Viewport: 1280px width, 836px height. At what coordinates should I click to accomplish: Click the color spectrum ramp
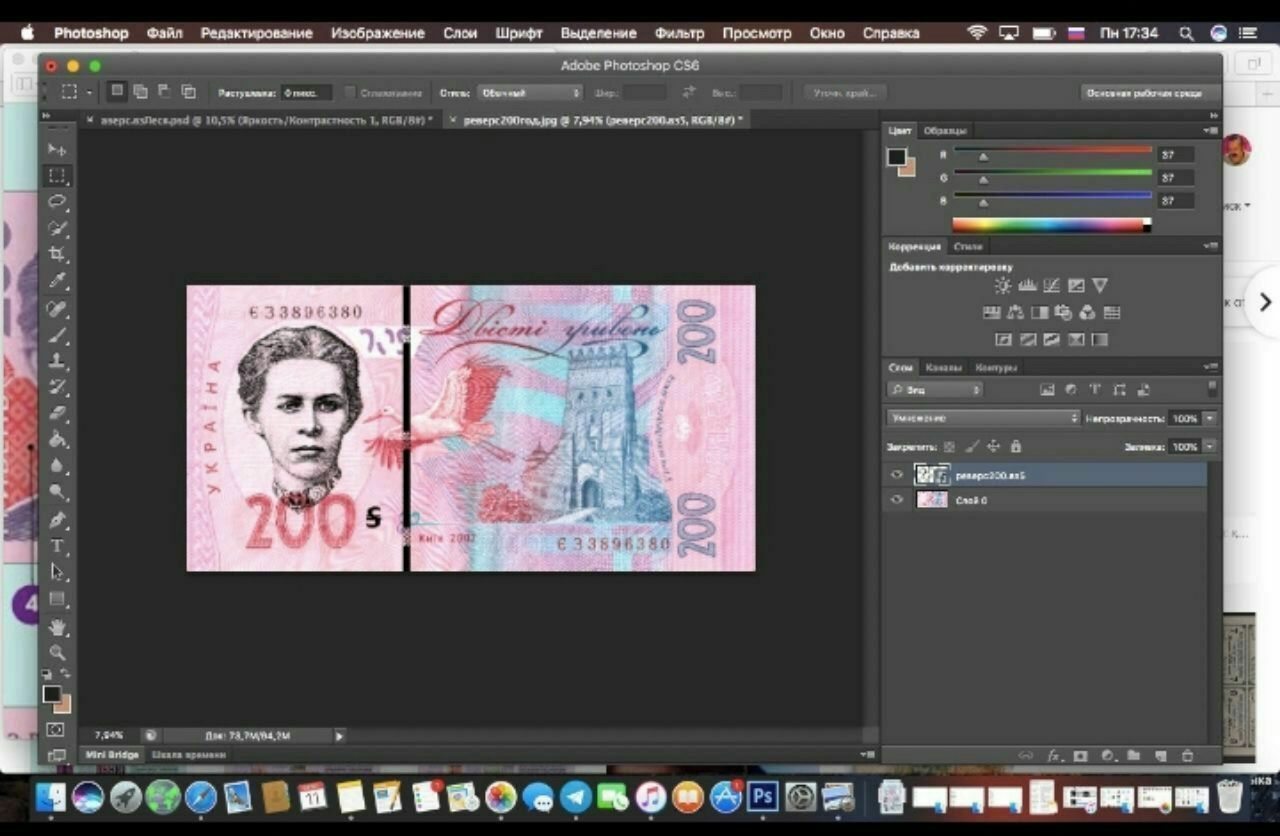1051,225
